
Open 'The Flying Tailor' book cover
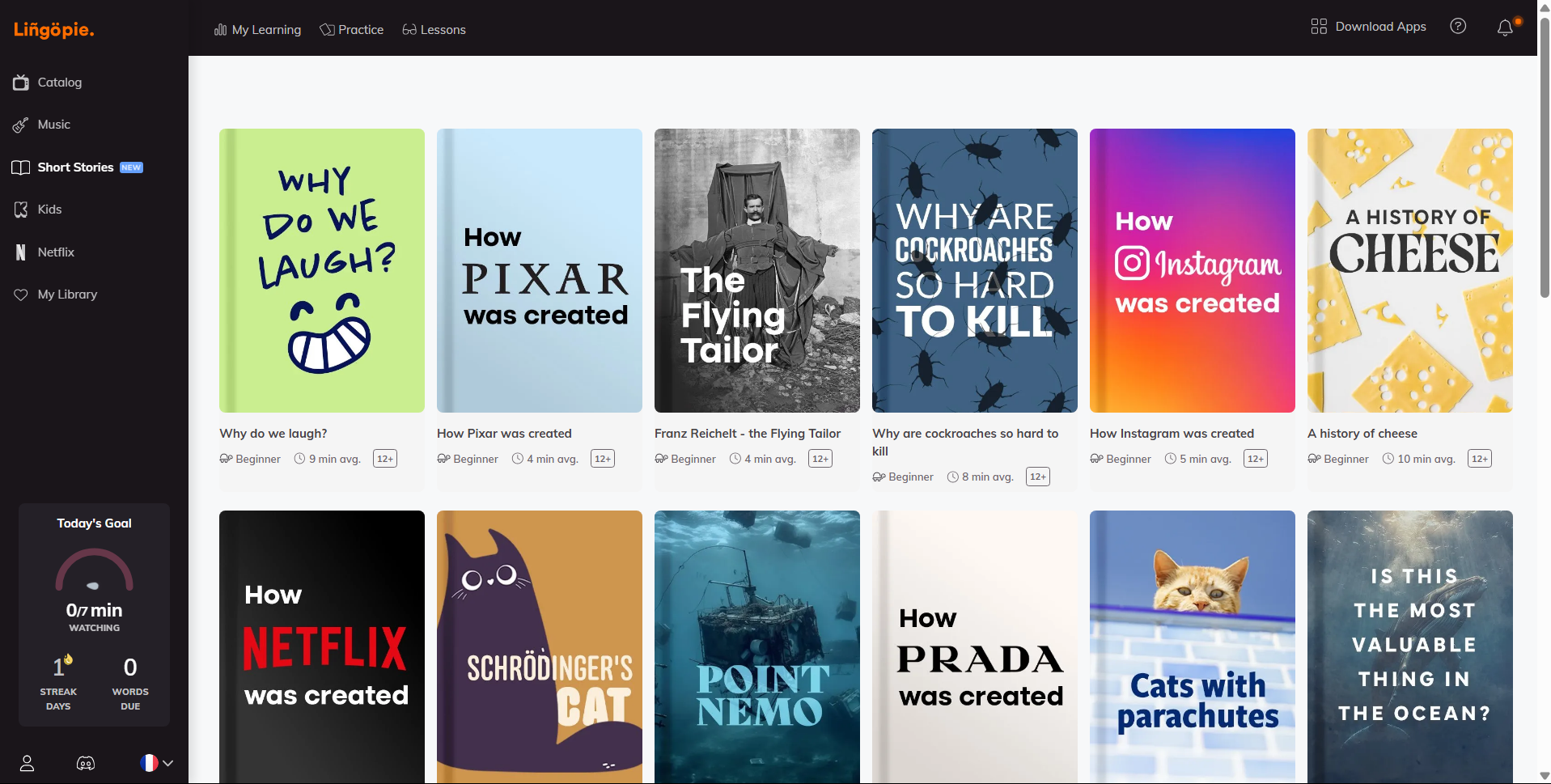click(x=757, y=270)
